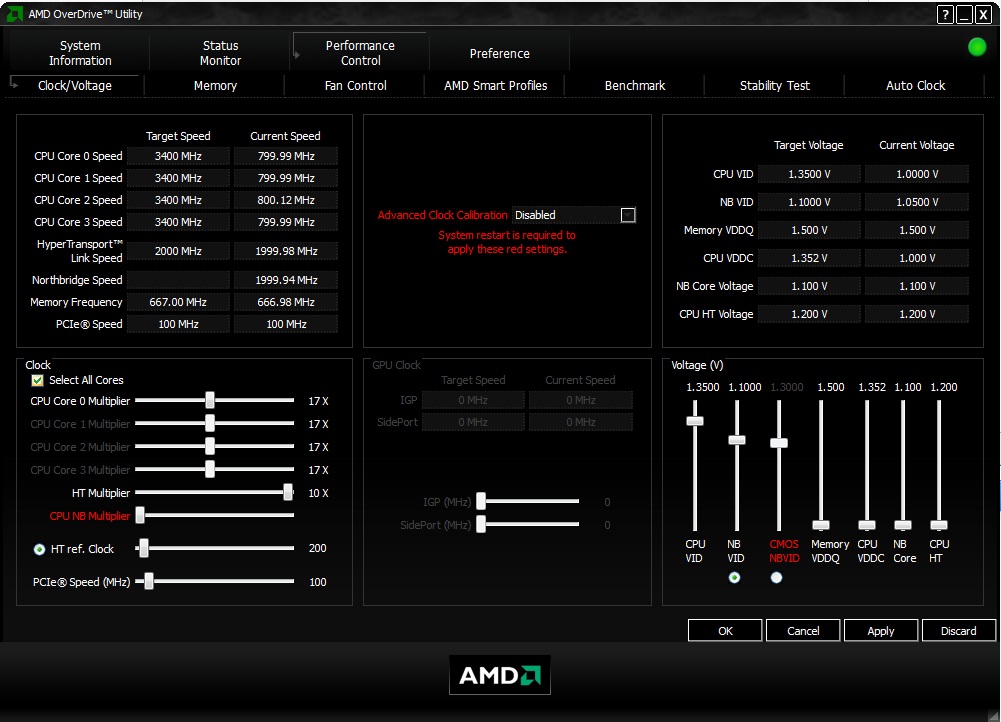Switch to the Memory subtab
Screen dimensions: 1001x722
(215, 86)
